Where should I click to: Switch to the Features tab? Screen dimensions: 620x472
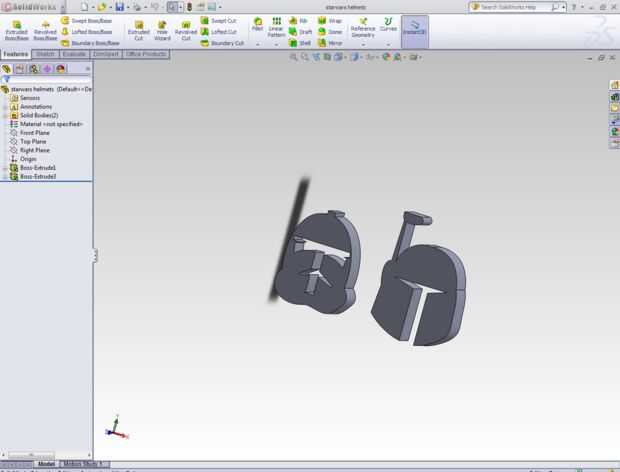click(16, 54)
